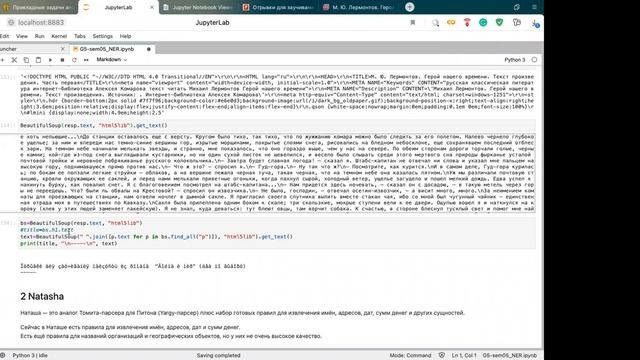Bookmark this page
640x360 pixels.
click(x=413, y=22)
